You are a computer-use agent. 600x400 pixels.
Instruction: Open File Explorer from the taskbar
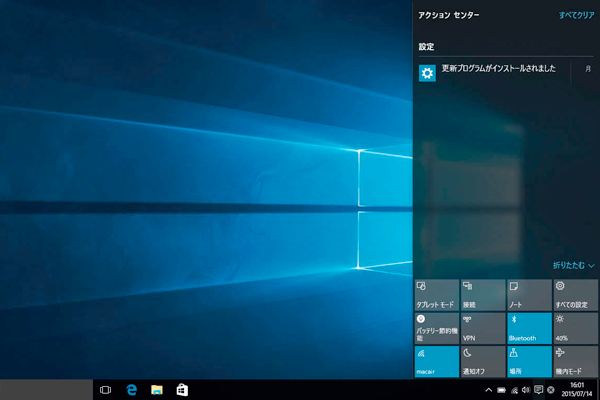coord(157,390)
